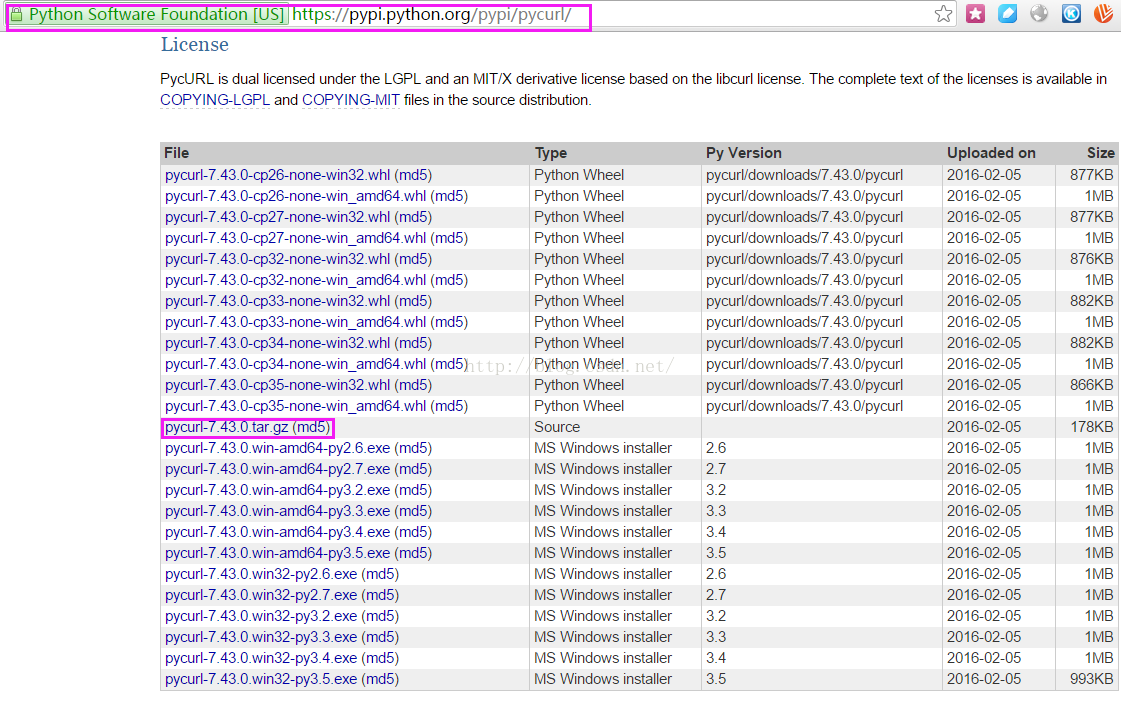
Task: Open md5 link for win-amd64-py2.7.exe
Action: 413,469
